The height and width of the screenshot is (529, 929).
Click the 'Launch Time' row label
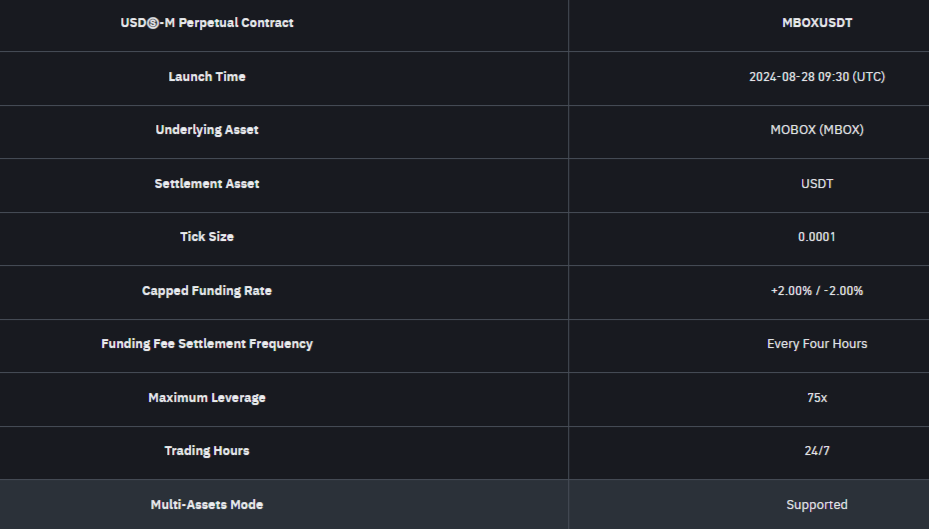click(207, 77)
